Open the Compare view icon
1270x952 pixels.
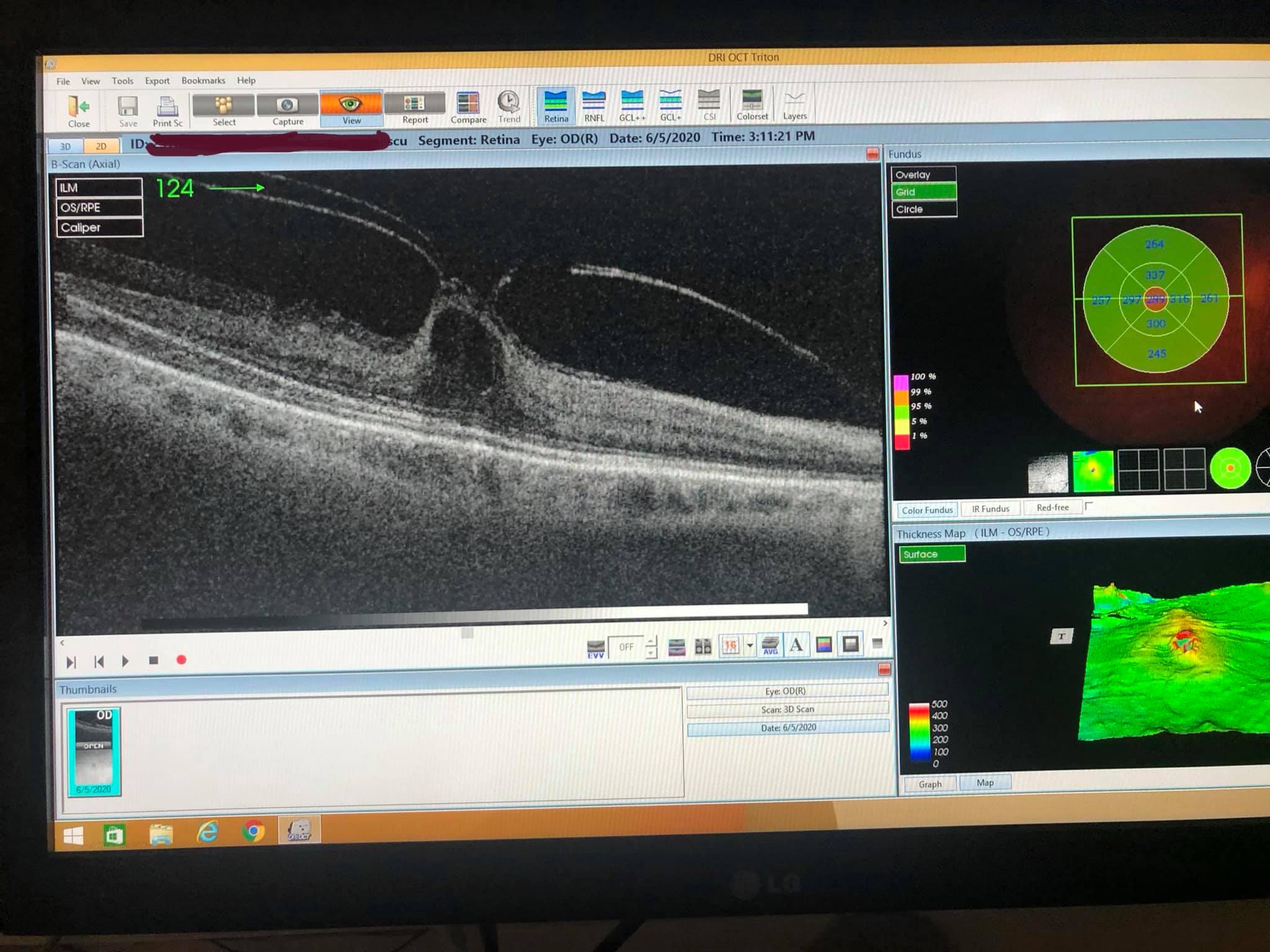click(468, 104)
